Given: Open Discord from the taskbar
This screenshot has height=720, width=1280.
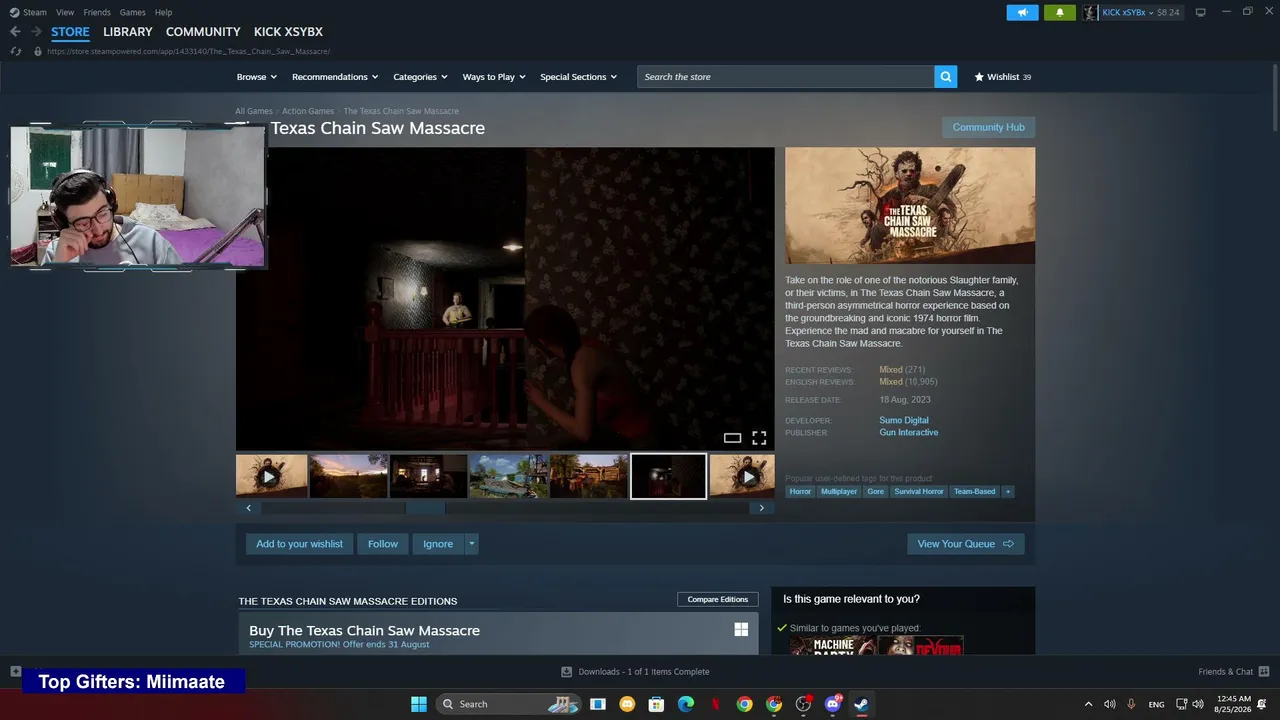Looking at the screenshot, I should click(832, 704).
